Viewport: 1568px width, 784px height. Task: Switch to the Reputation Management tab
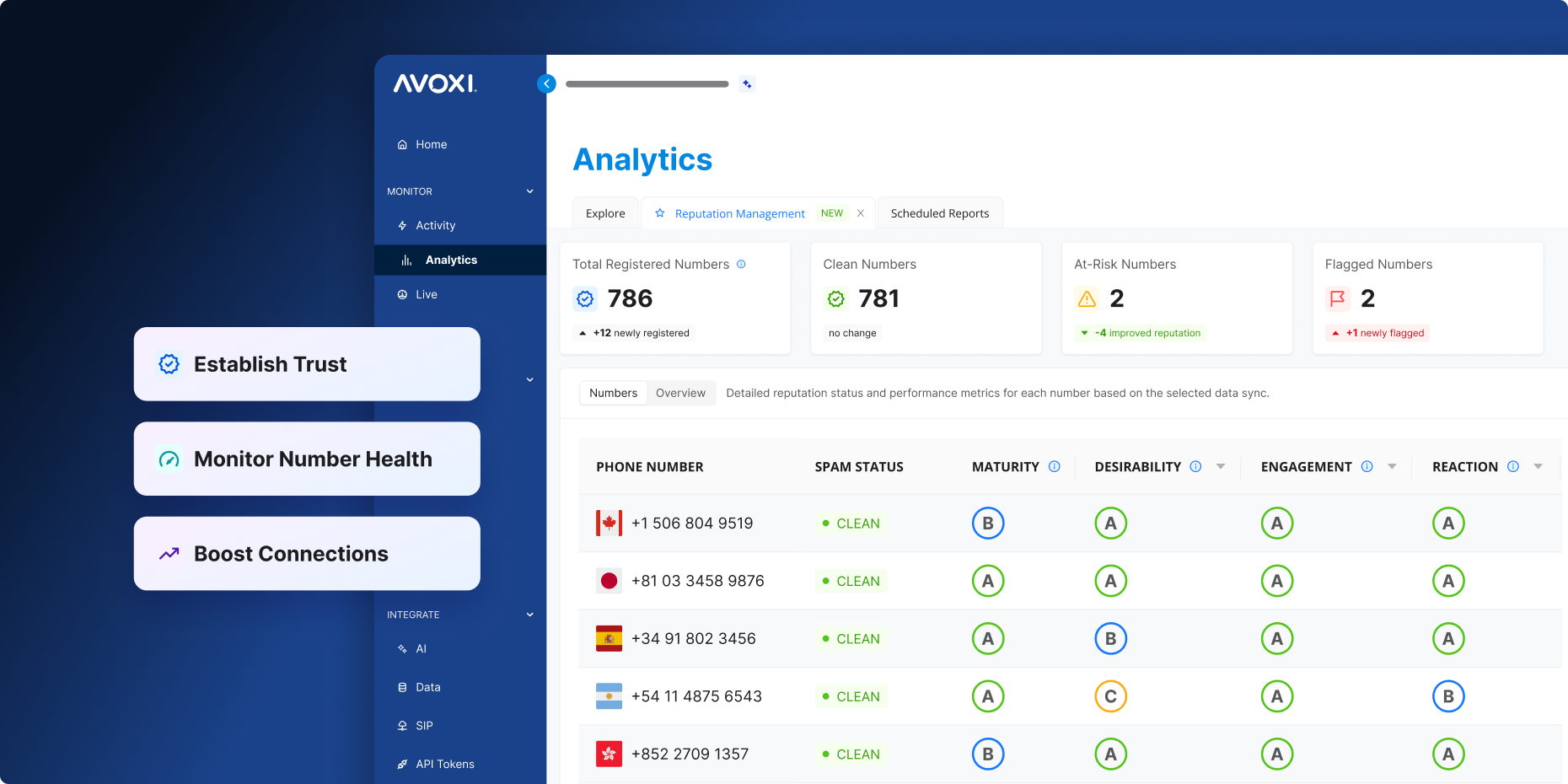[x=739, y=214]
